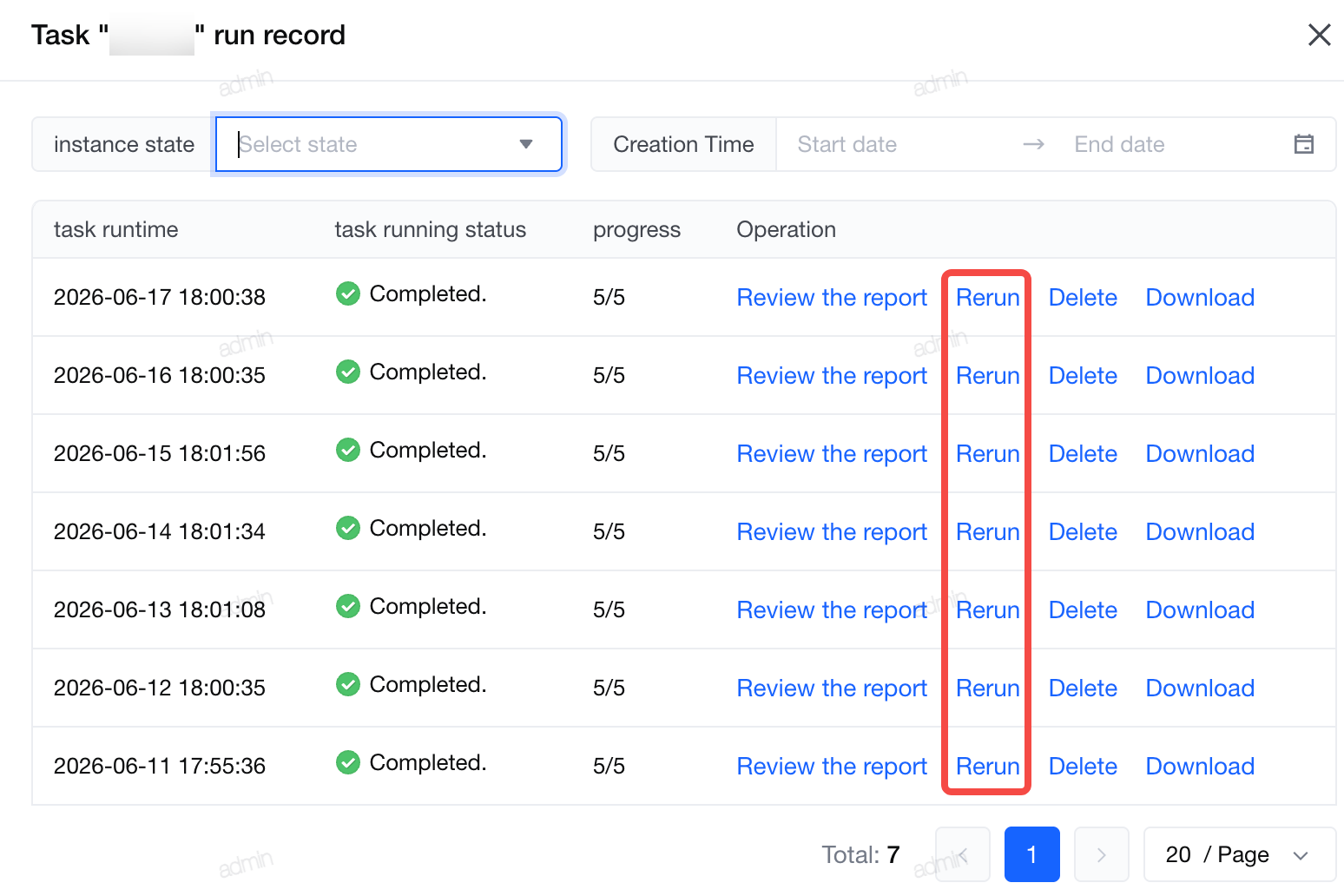Click the green check icon for 2026-06-11 run

click(x=348, y=762)
